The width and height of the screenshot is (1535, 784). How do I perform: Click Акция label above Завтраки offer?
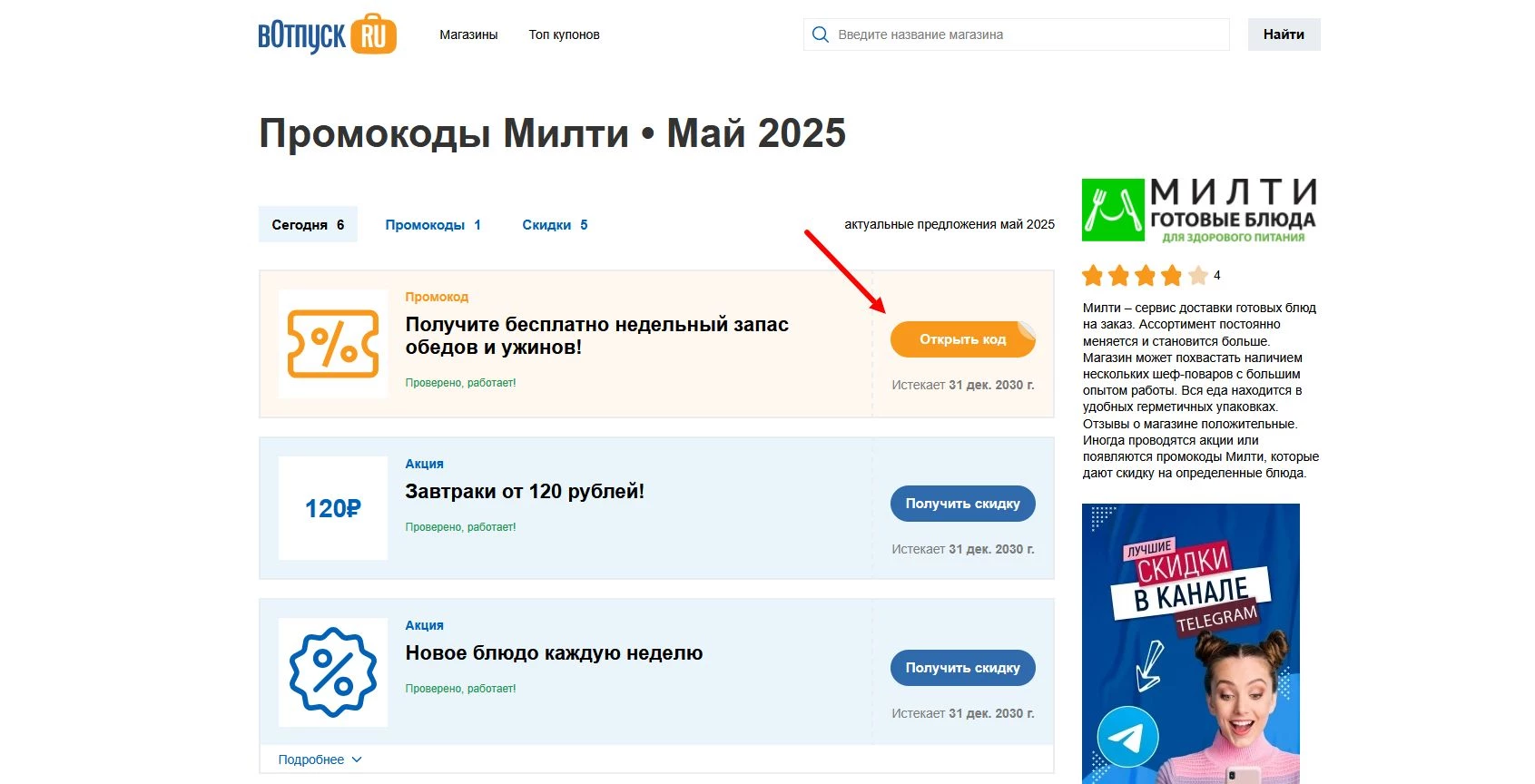coord(424,464)
